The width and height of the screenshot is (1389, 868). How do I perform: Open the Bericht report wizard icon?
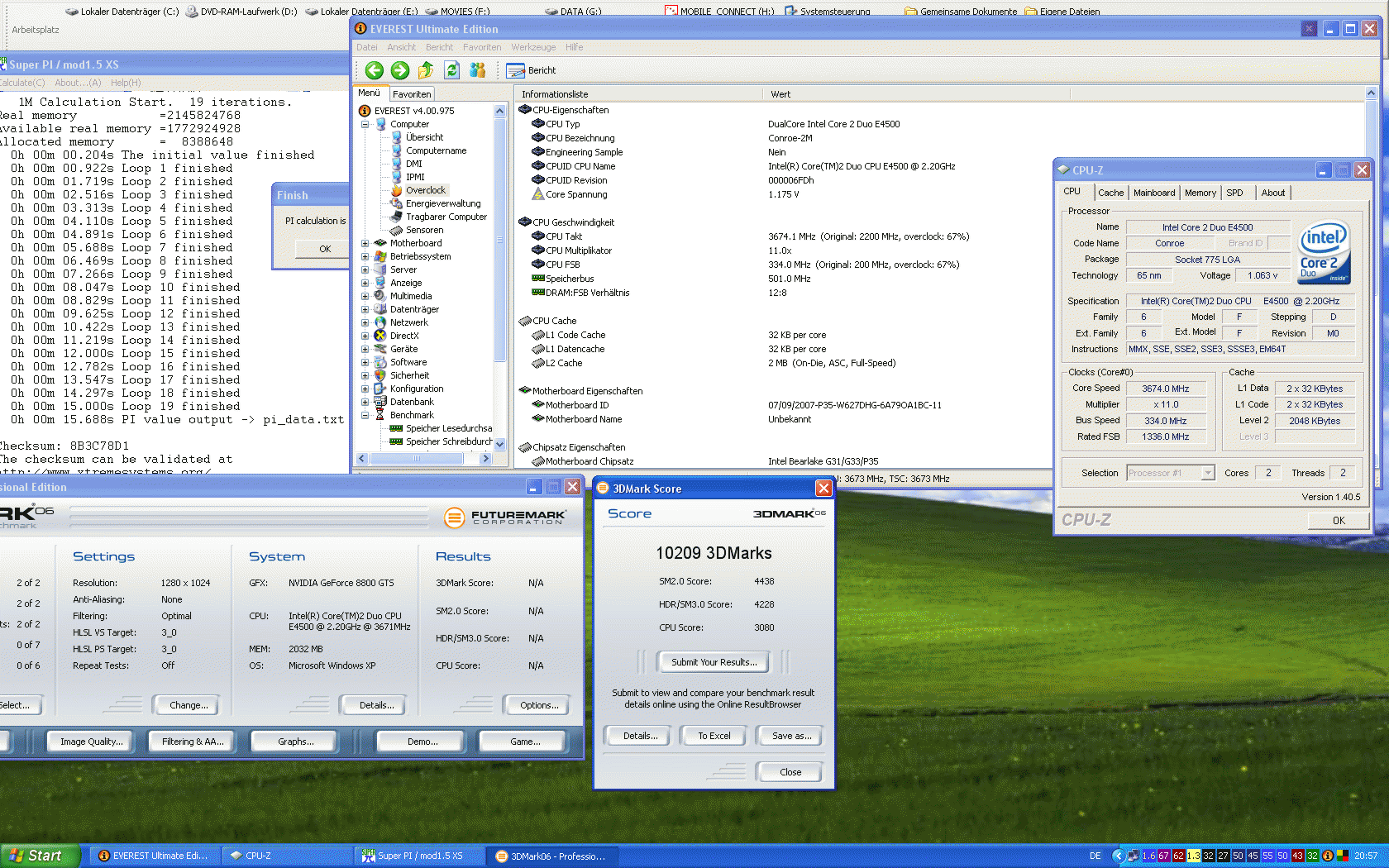coord(515,71)
